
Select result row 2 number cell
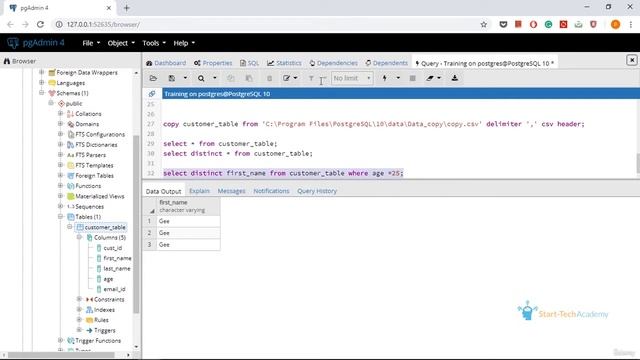149,233
